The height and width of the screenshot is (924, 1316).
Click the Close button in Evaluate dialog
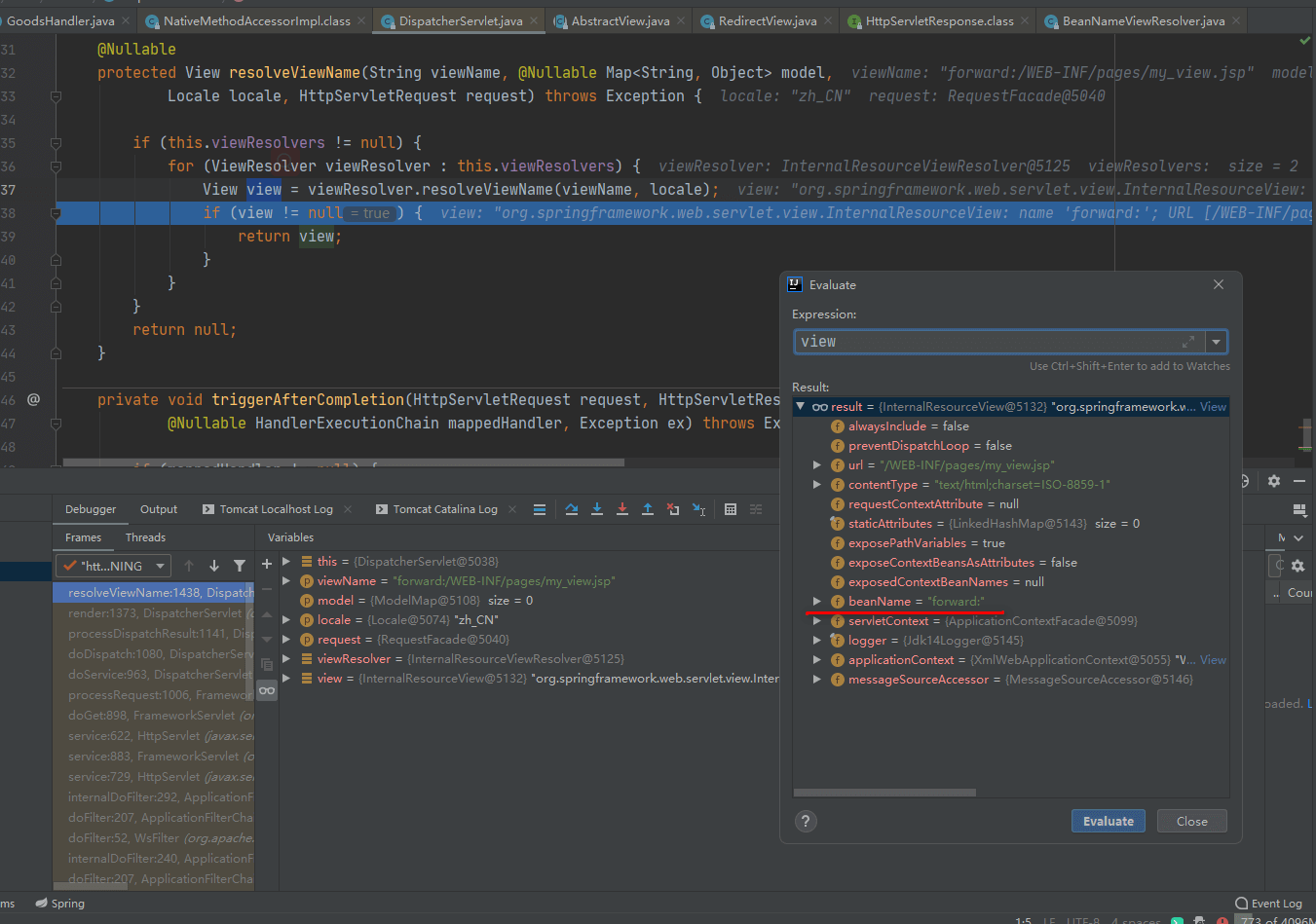pos(1191,821)
